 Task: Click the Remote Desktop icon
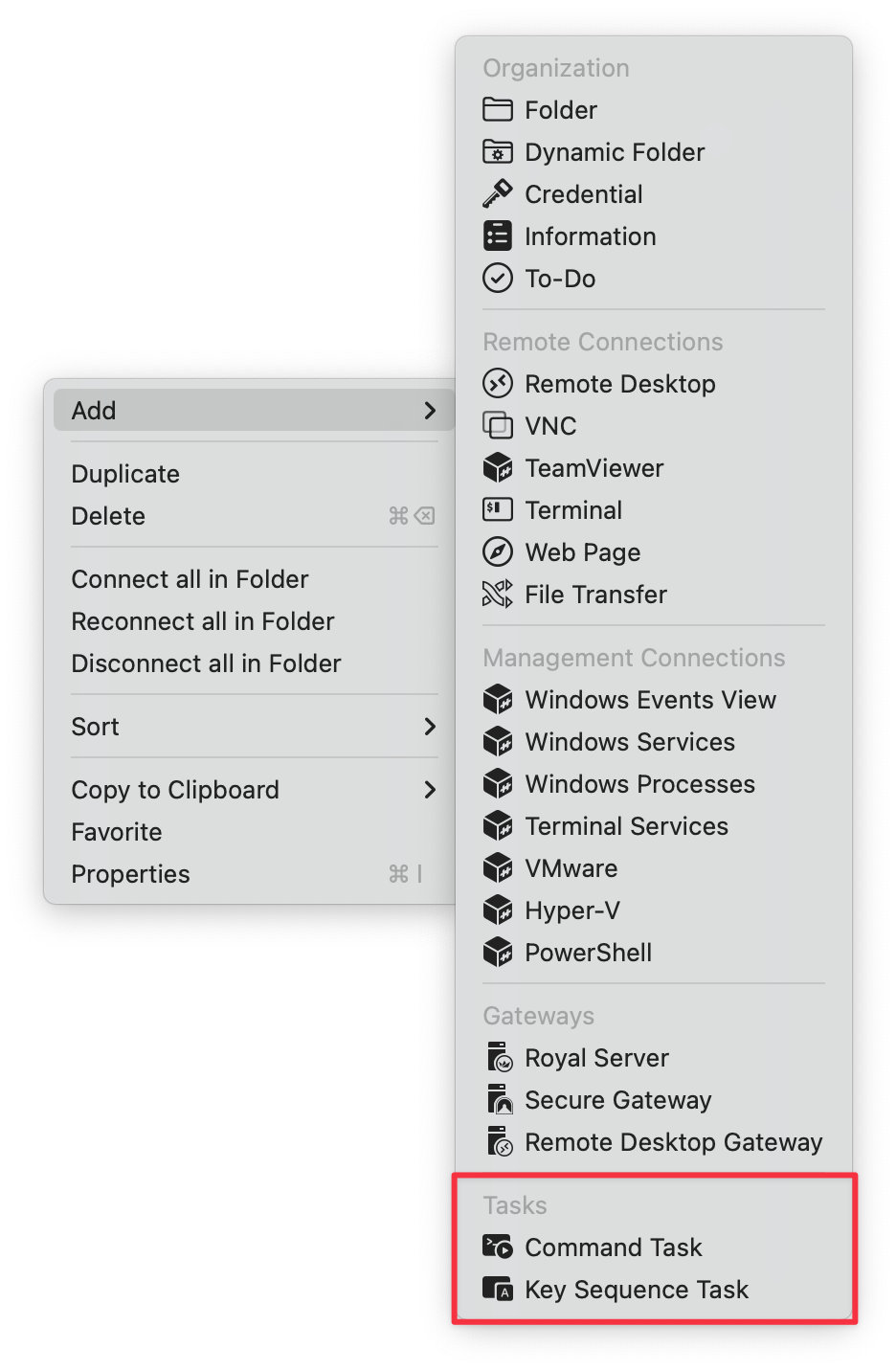(498, 384)
